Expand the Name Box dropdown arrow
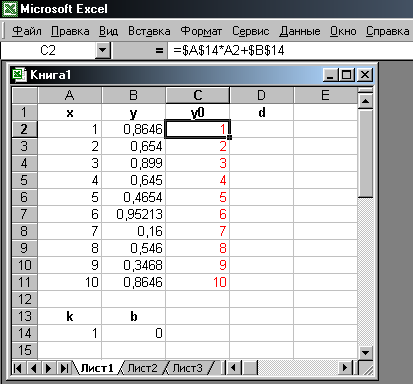Image resolution: width=413 pixels, height=384 pixels. (103, 51)
